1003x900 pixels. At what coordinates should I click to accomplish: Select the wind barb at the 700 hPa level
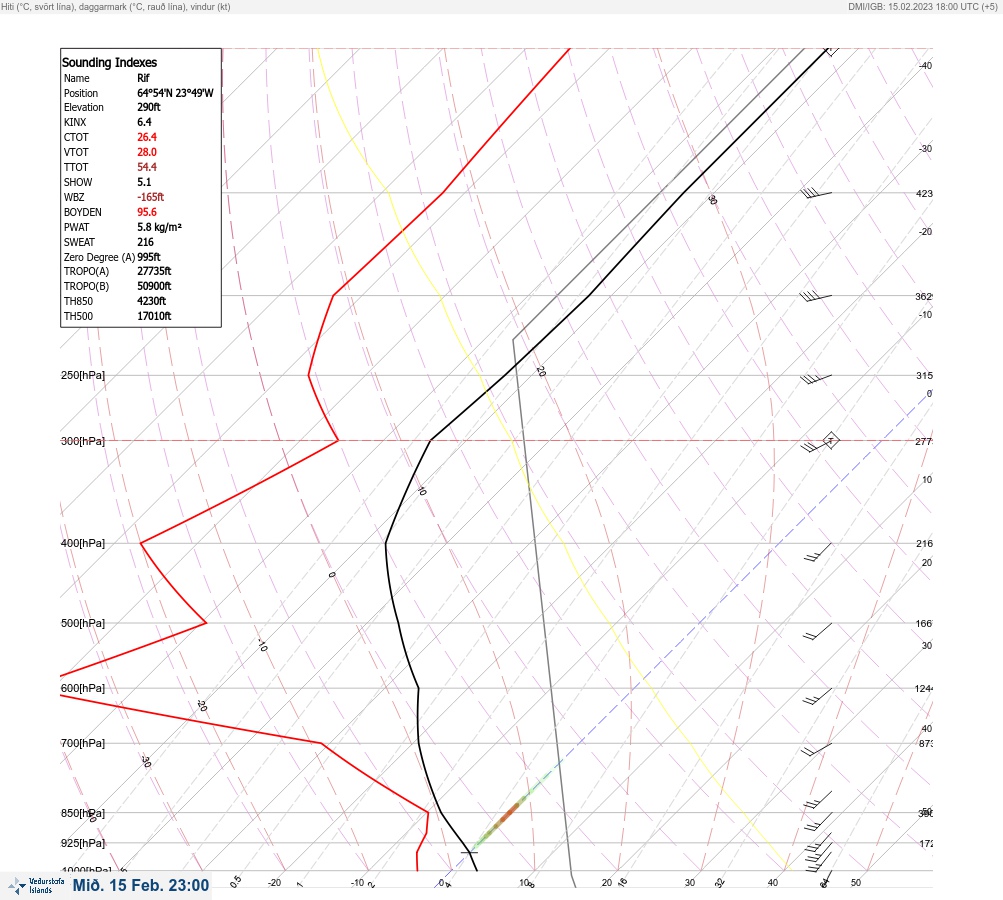pos(816,749)
